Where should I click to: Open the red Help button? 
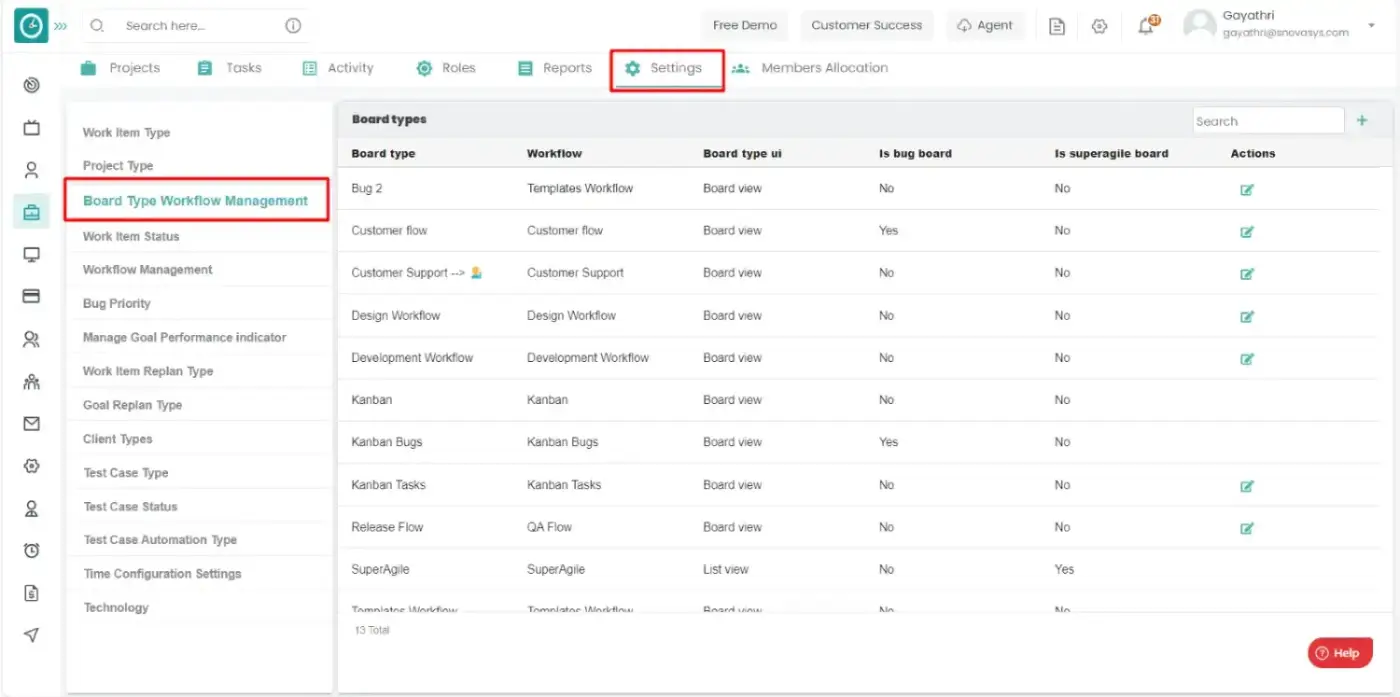(1339, 653)
